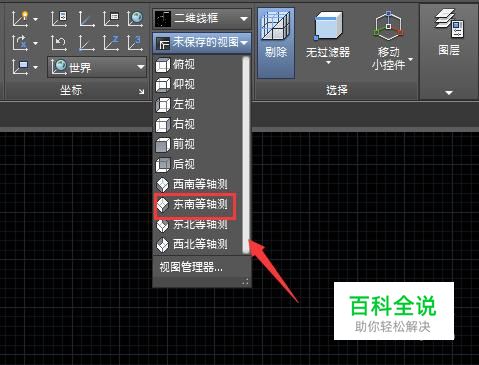Open dropdown arrow beside UCS View icon
Screen dimensions: 479x365
(35, 67)
